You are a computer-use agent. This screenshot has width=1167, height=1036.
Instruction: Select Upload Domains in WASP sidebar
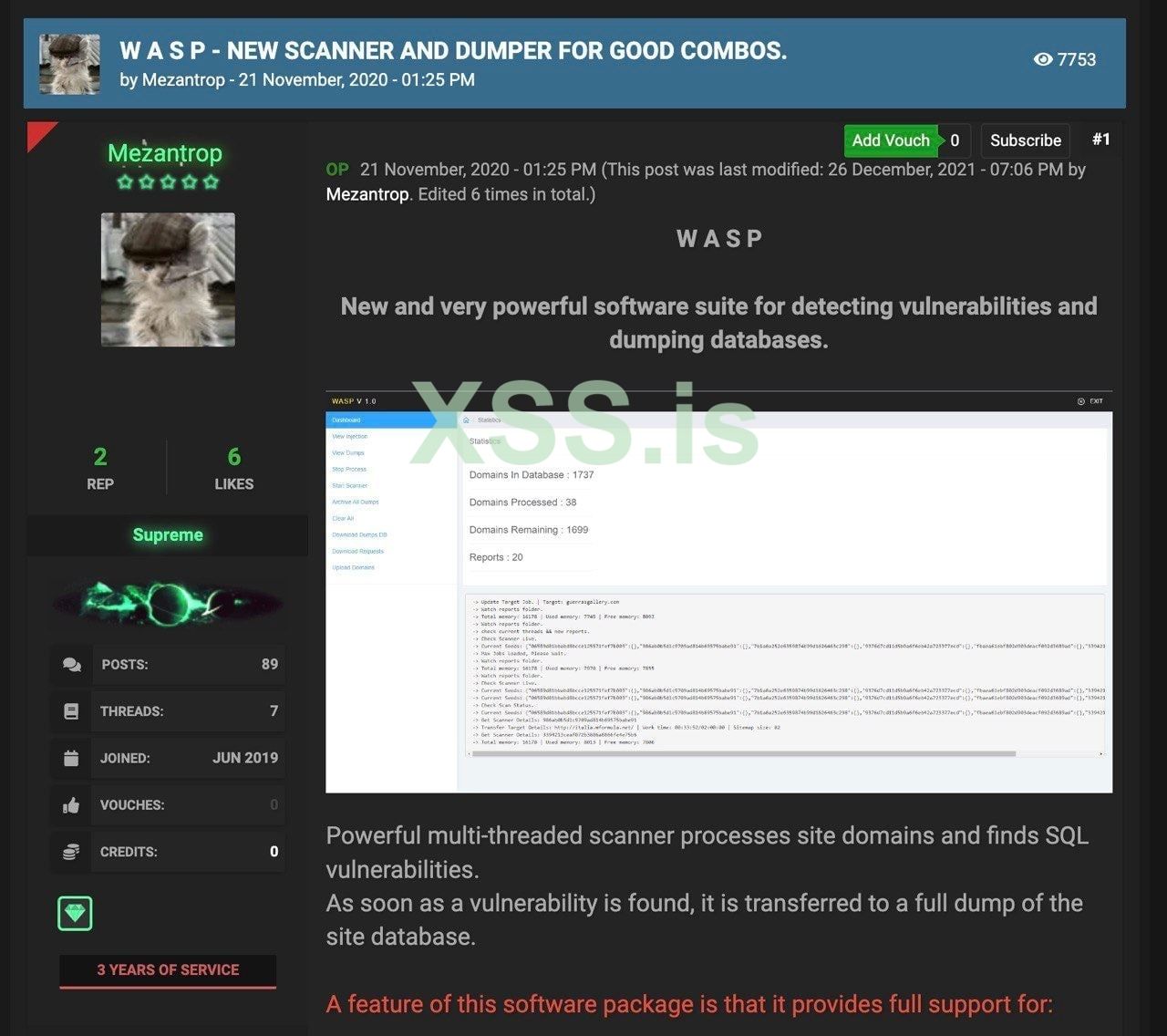tap(353, 568)
